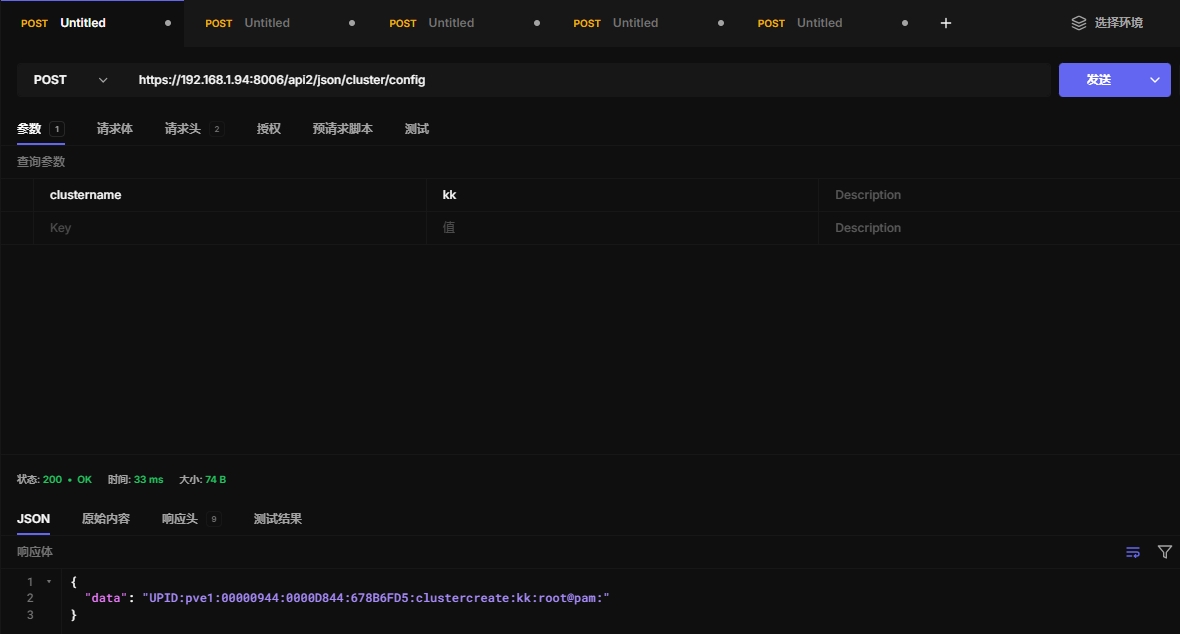The image size is (1180, 634).
Task: Open a new request tab with plus
Action: point(946,23)
